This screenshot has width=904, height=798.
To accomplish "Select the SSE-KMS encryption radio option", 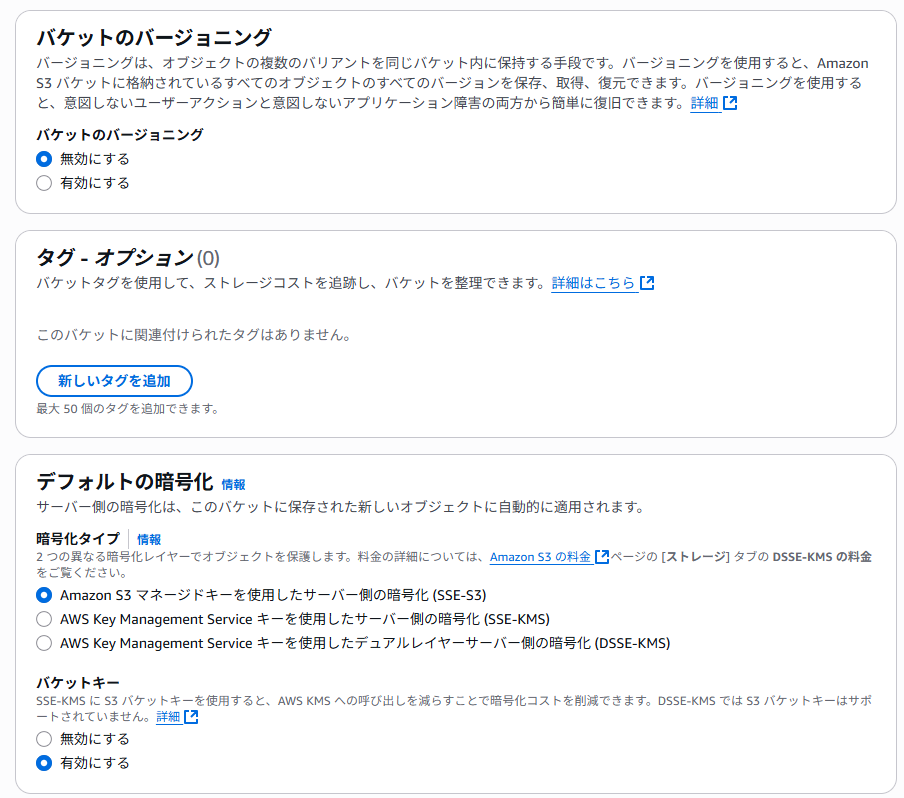I will pyautogui.click(x=44, y=619).
